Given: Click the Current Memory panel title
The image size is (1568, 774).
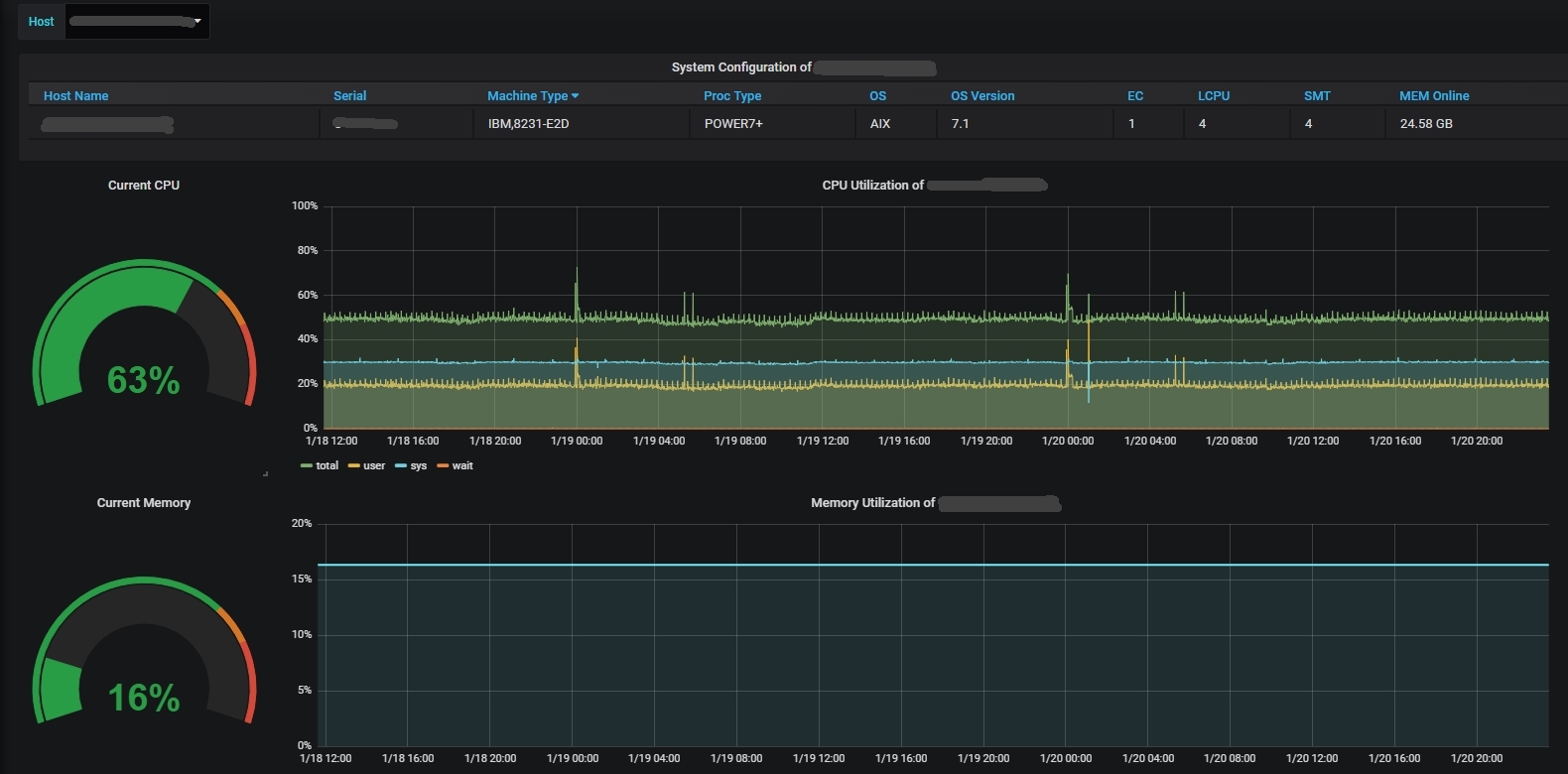Looking at the screenshot, I should click(x=144, y=503).
